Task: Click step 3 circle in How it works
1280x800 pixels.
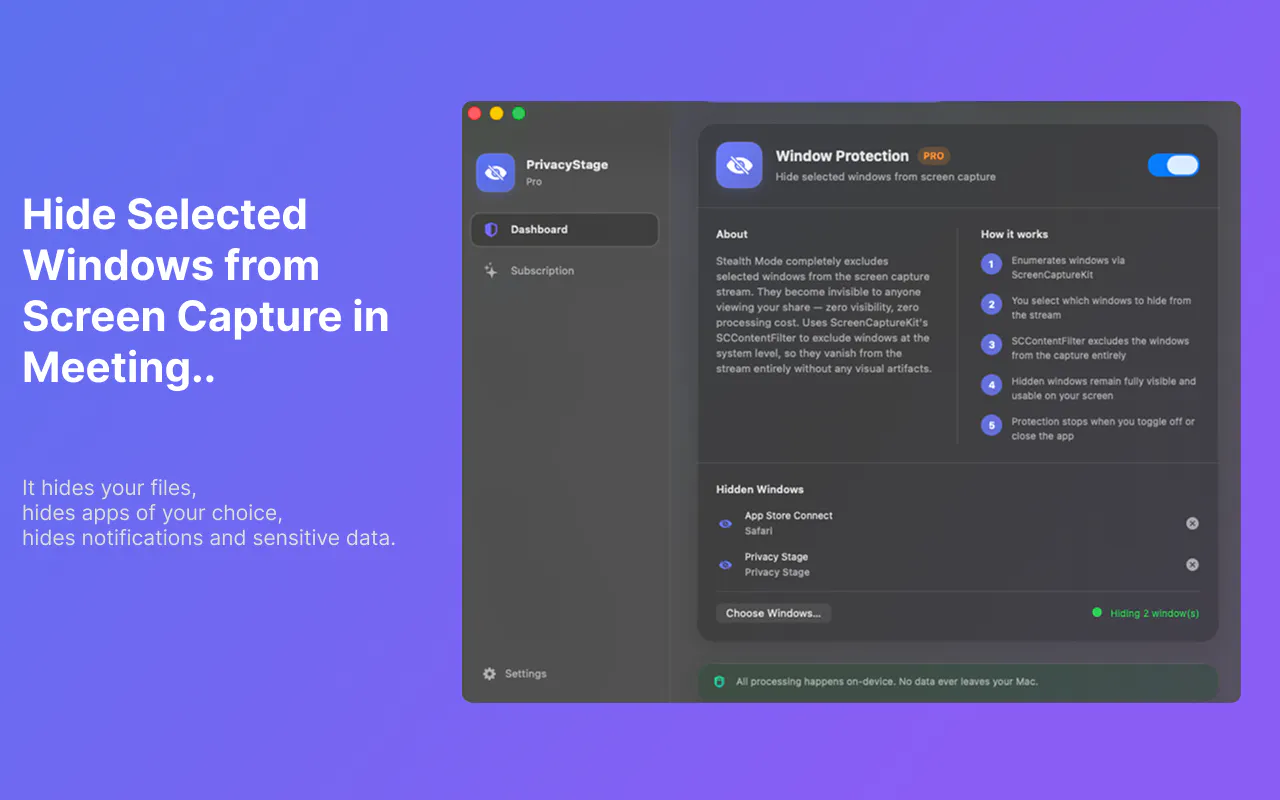Action: pyautogui.click(x=991, y=345)
